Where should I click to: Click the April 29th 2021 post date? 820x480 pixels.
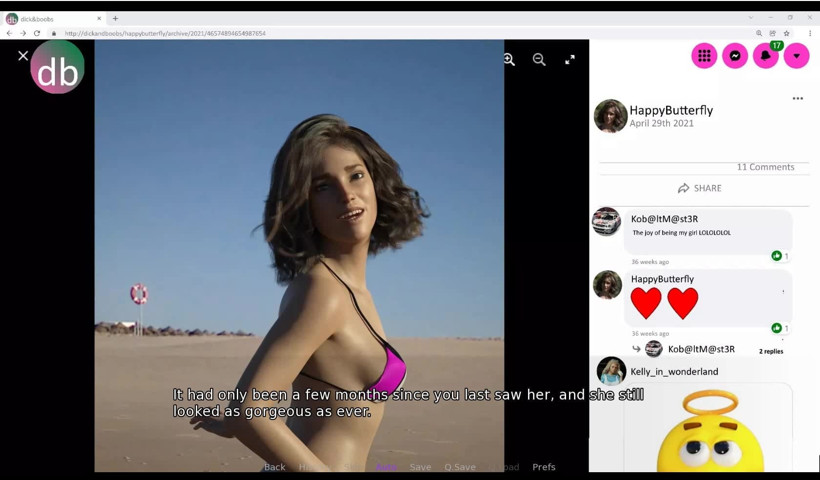point(662,123)
